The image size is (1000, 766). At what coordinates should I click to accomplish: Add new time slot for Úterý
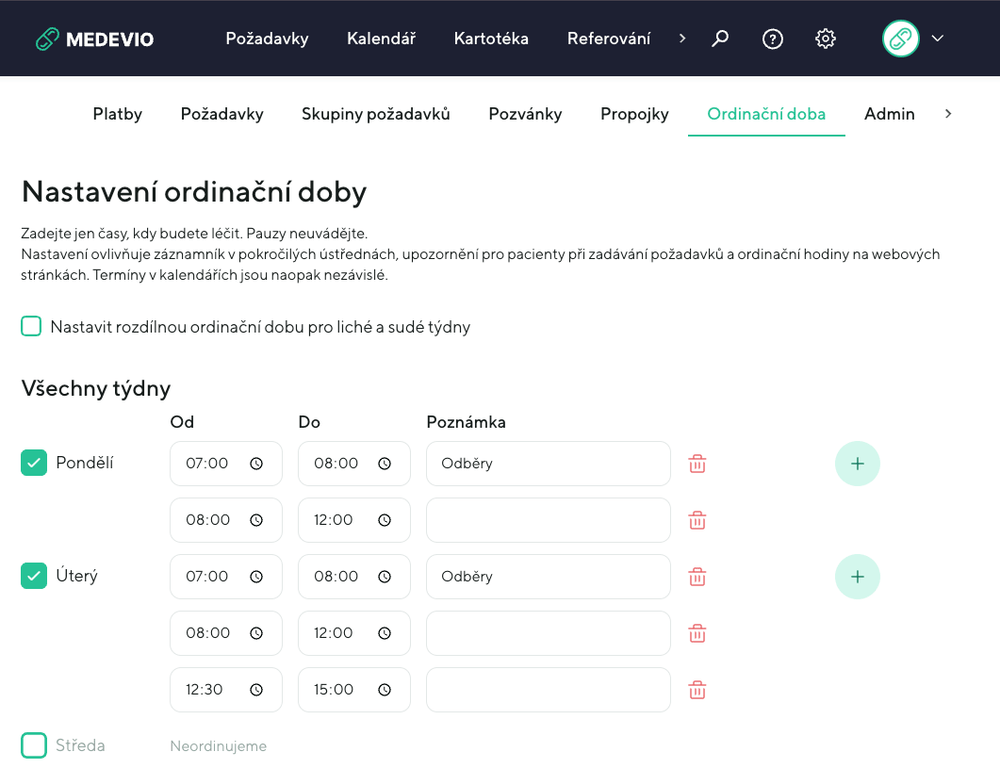pos(857,577)
